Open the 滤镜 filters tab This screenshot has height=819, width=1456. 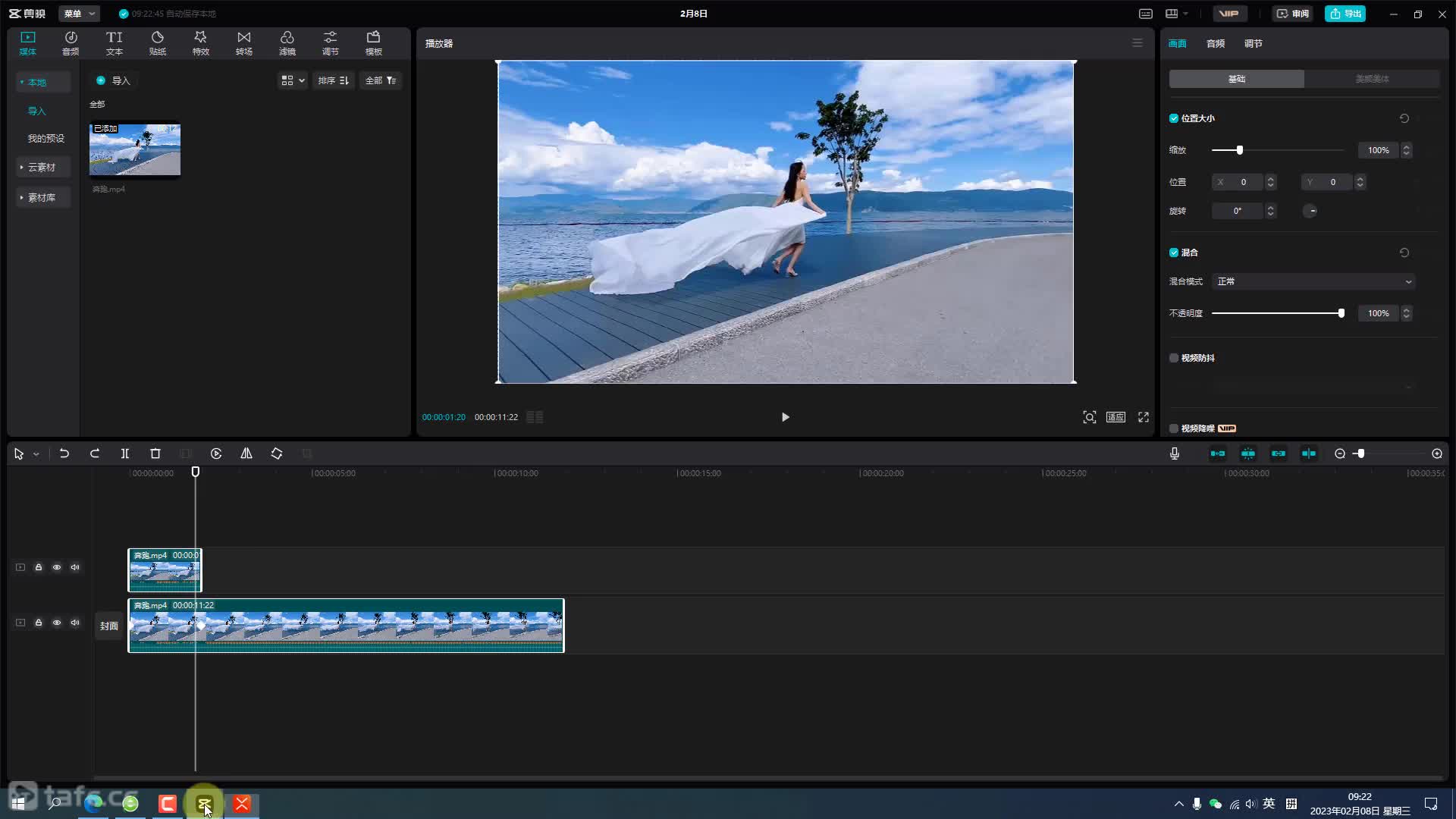pyautogui.click(x=287, y=43)
